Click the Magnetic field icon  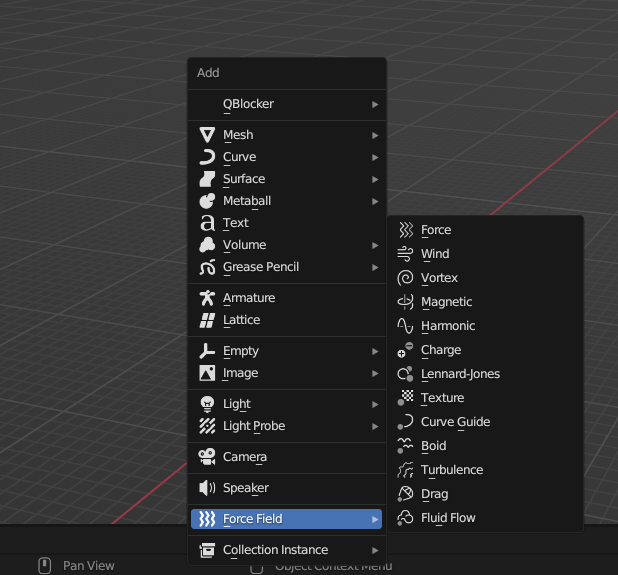[405, 302]
